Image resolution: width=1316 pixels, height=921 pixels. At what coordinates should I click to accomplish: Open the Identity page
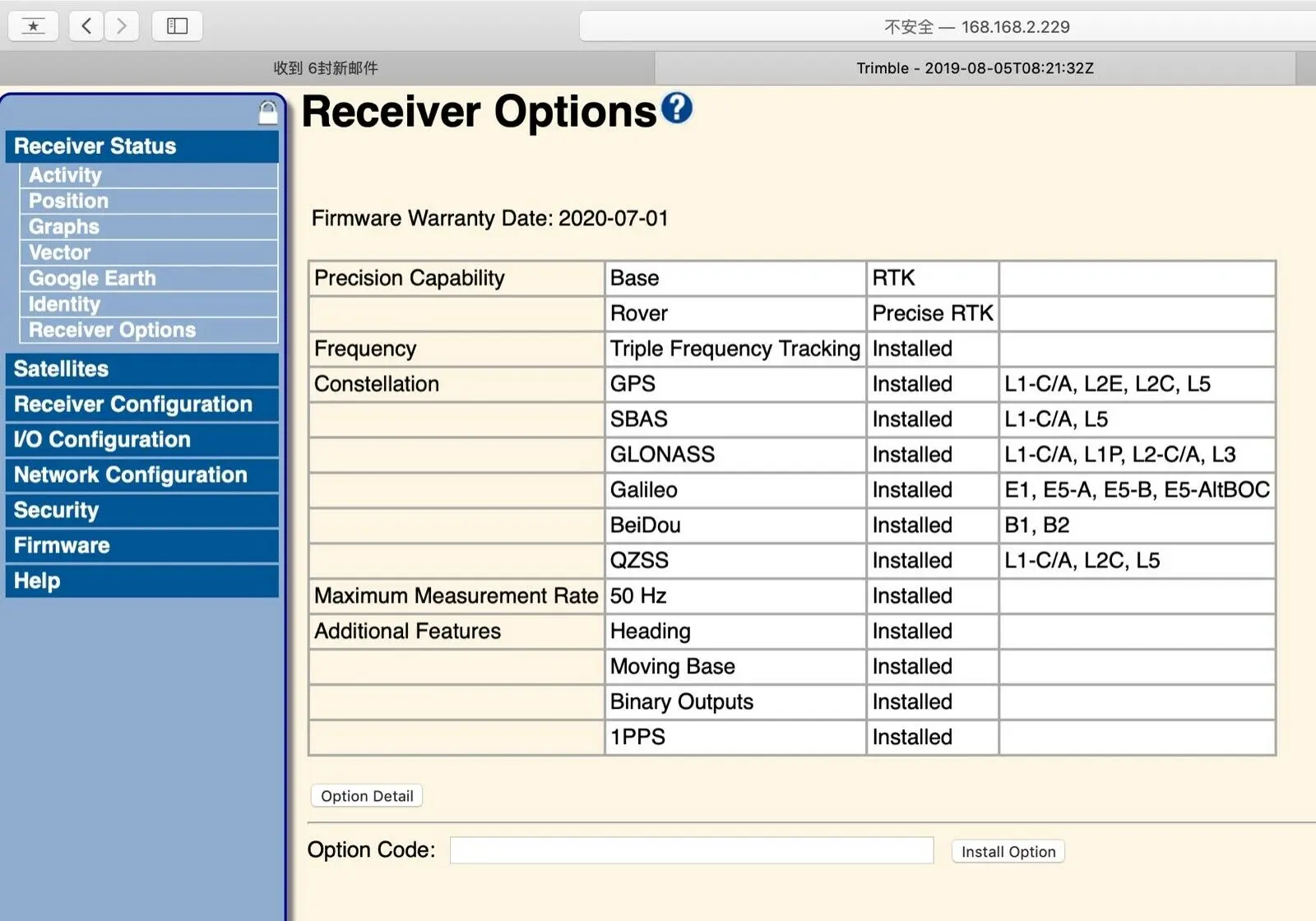point(148,304)
